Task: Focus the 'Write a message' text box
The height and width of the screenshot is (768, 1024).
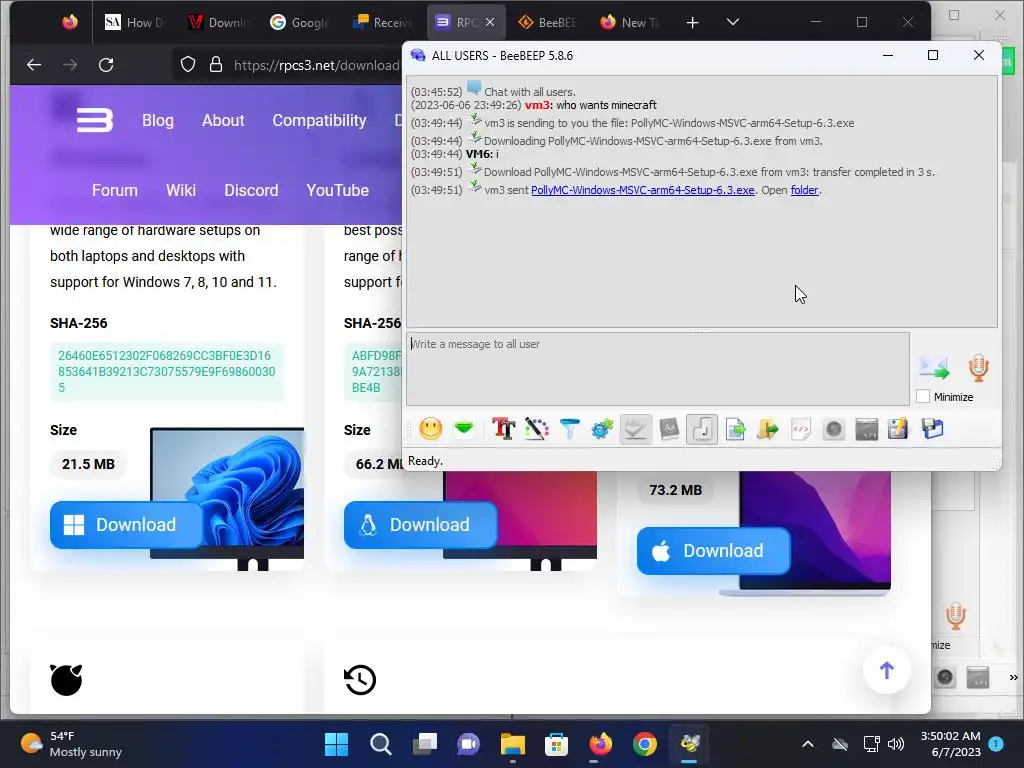Action: [x=658, y=369]
